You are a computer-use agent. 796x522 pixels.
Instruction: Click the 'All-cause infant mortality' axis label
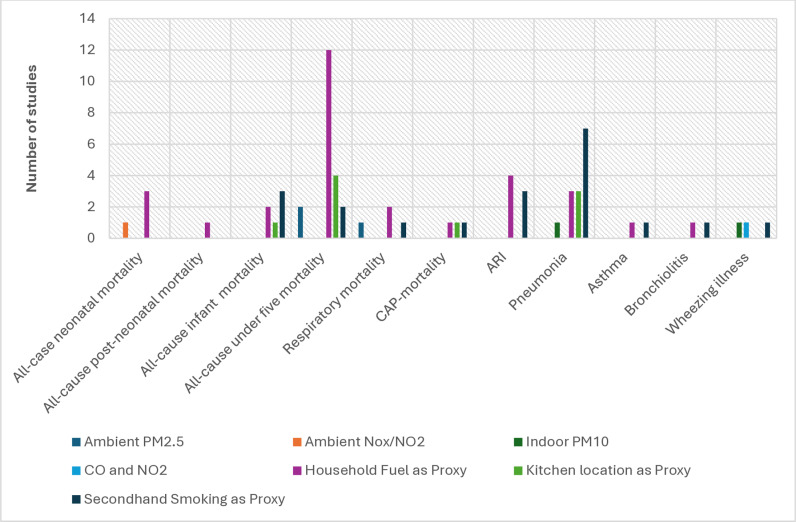[x=203, y=315]
